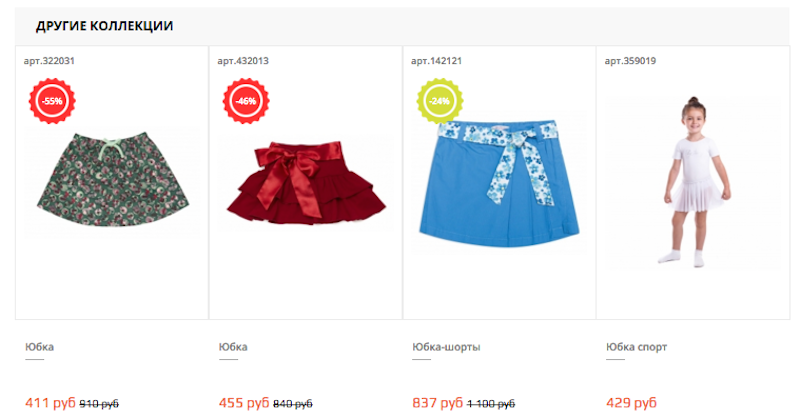Click the 429 руб price

(631, 403)
